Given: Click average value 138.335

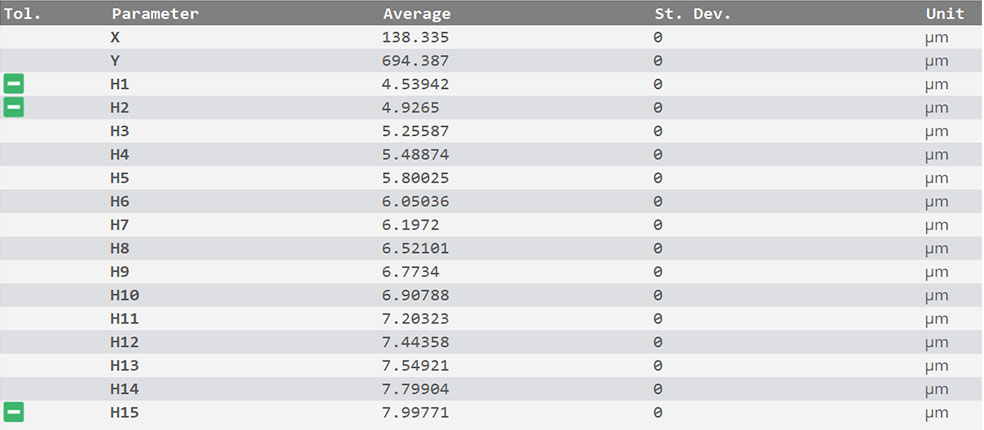Looking at the screenshot, I should pos(415,38).
